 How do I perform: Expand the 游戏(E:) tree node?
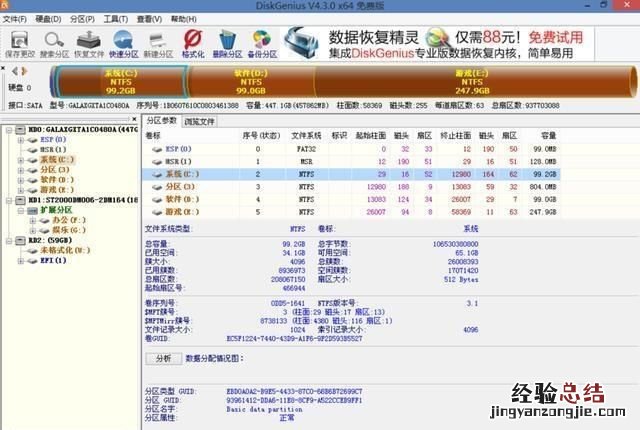pos(20,190)
